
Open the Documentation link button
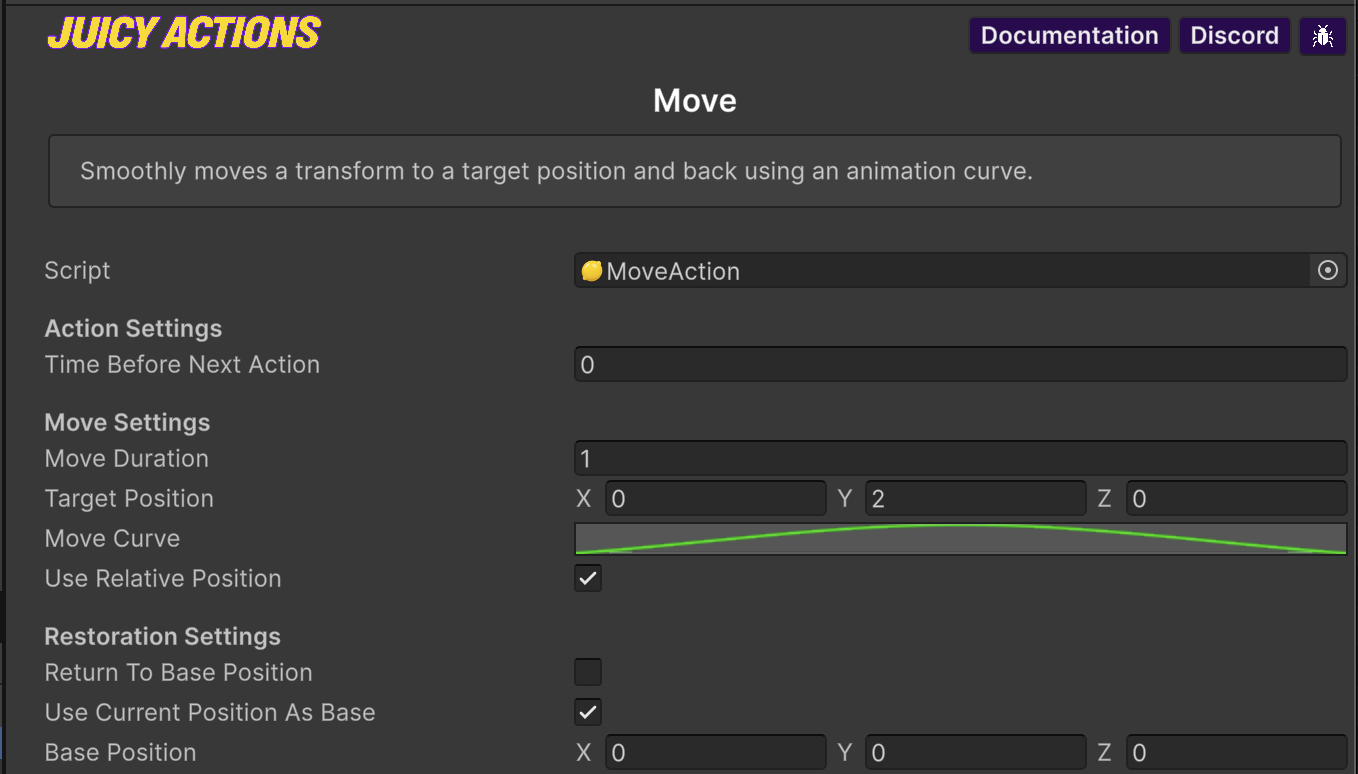[x=1069, y=36]
